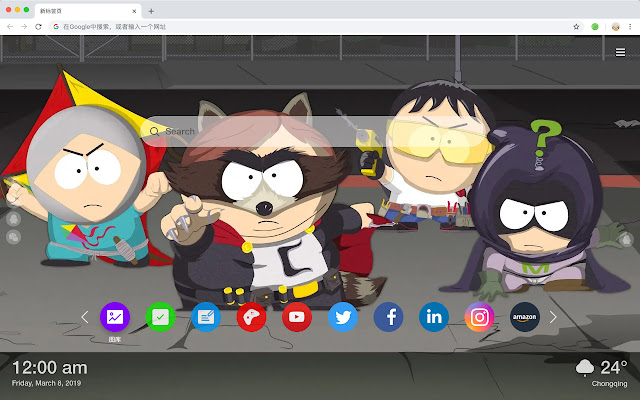Open the Chrome profile avatar
This screenshot has height=400, width=640.
pyautogui.click(x=616, y=27)
